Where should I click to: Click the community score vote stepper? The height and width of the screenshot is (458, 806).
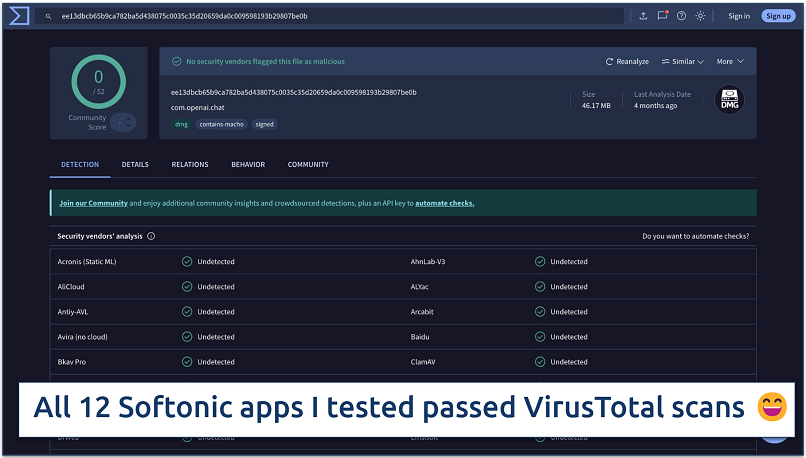(123, 122)
